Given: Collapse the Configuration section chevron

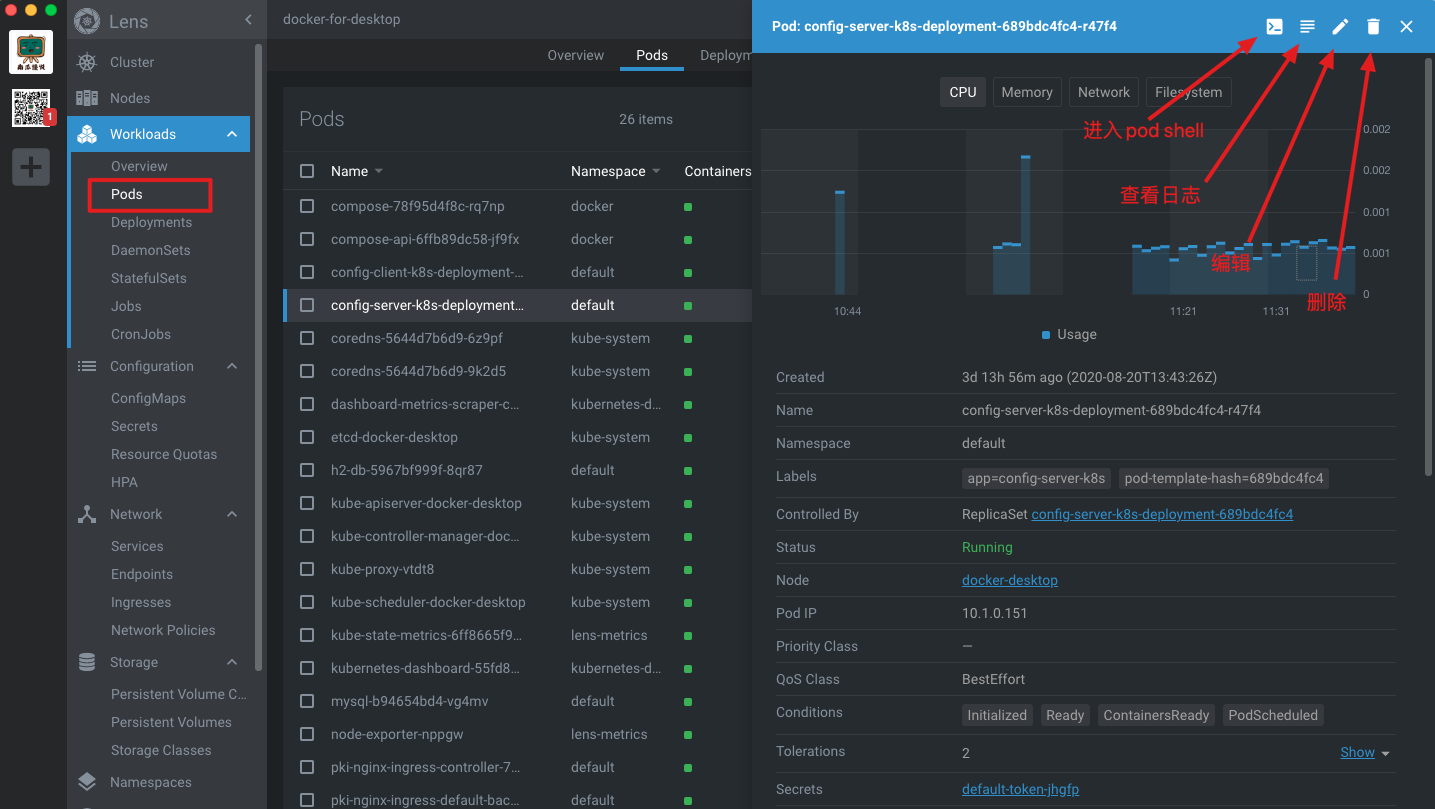Looking at the screenshot, I should pos(232,366).
